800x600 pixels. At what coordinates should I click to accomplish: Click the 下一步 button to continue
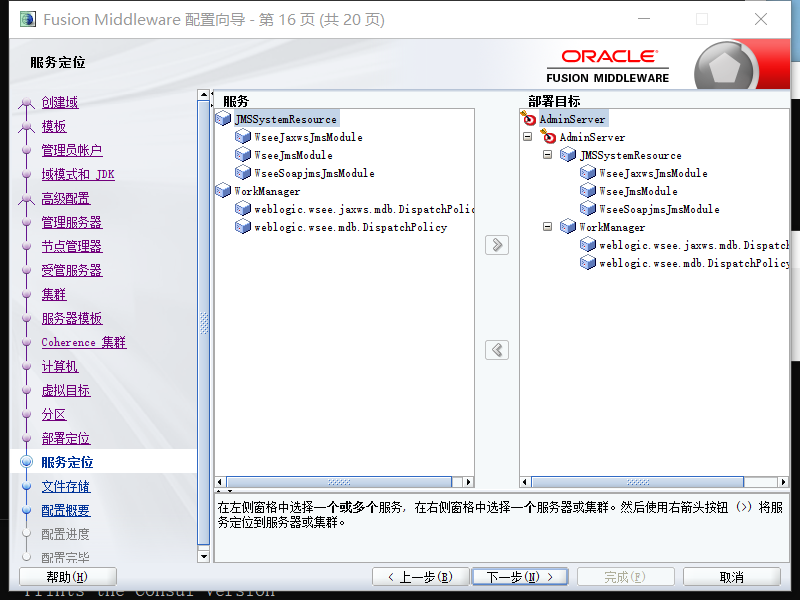click(519, 576)
